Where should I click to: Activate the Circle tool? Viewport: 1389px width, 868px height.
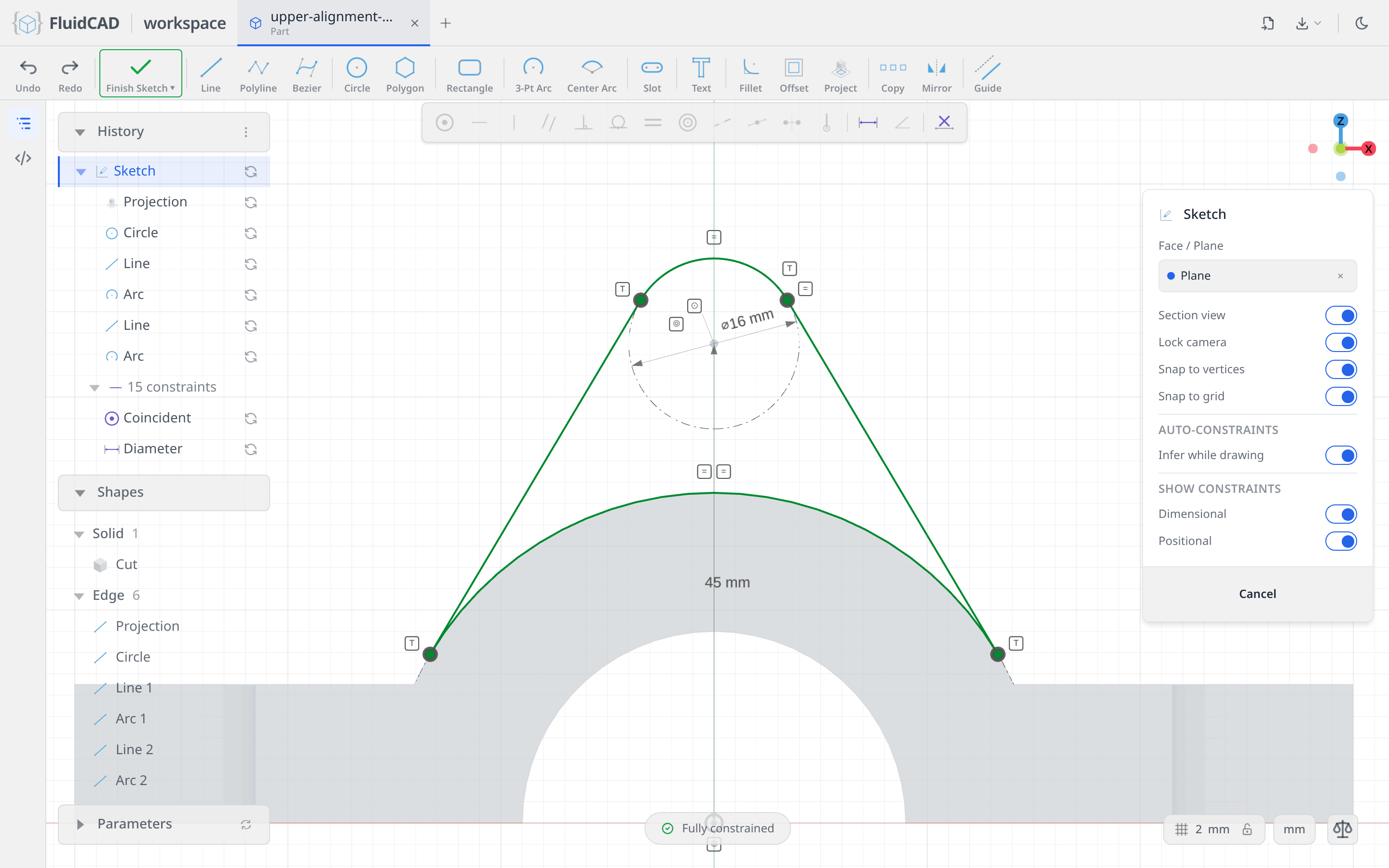coord(357,75)
